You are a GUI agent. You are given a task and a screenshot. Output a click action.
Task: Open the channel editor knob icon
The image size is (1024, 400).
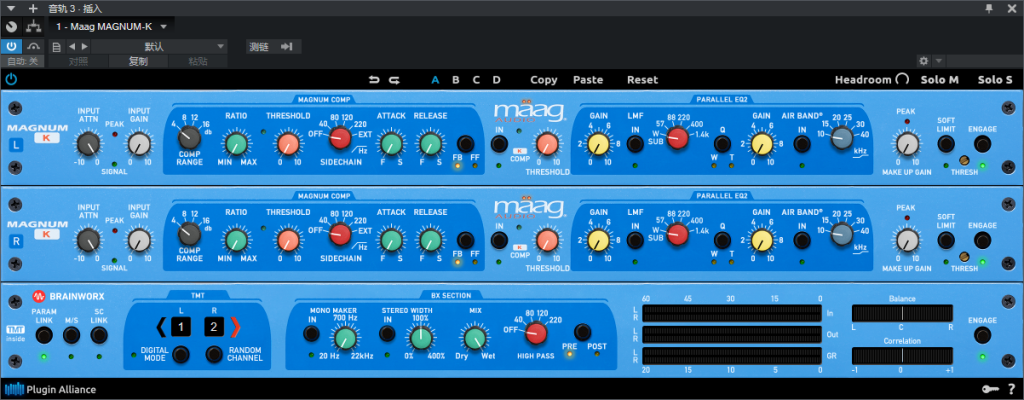pyautogui.click(x=11, y=27)
